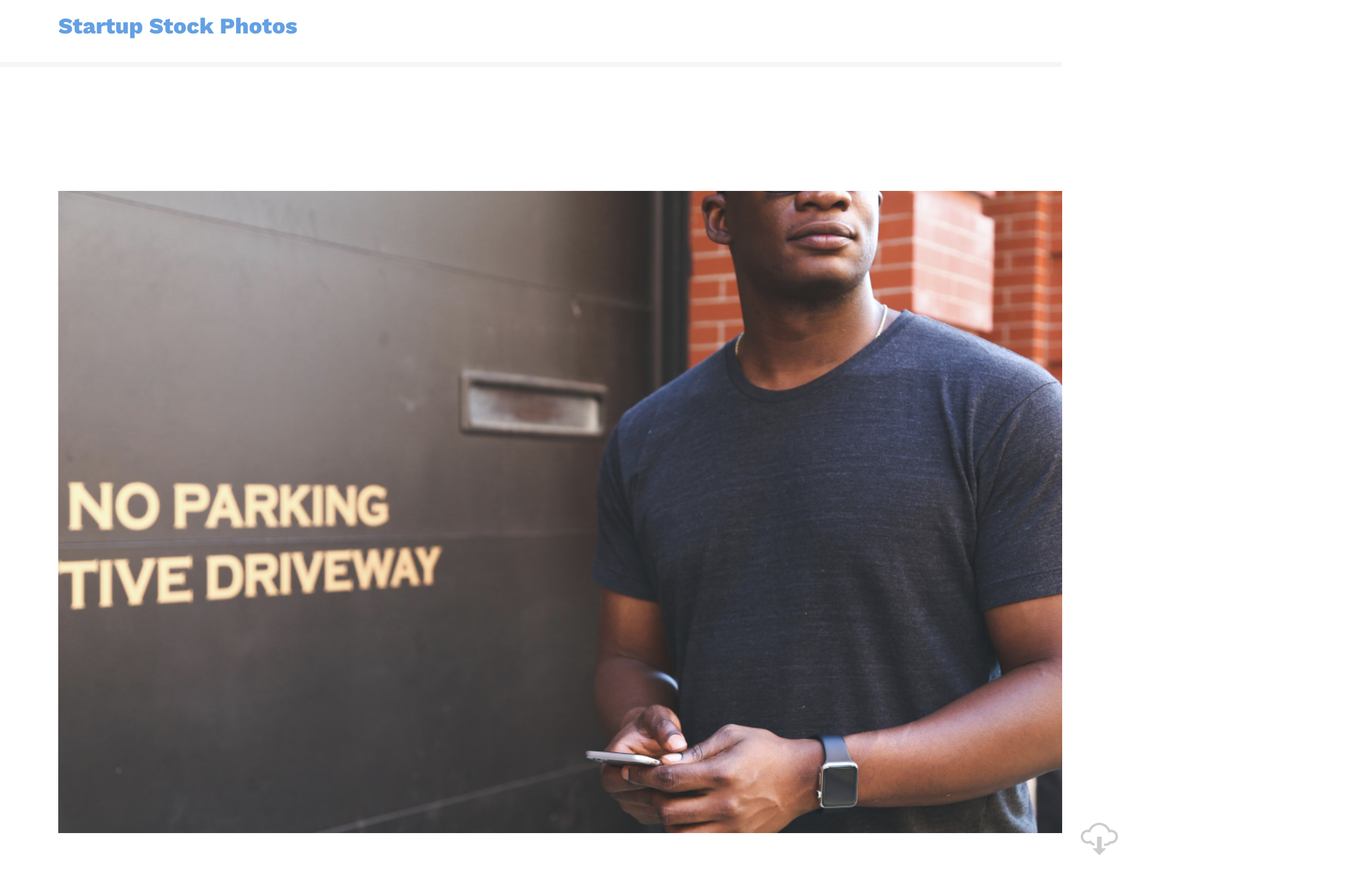Open the Startup Stock Photos homepage link
The height and width of the screenshot is (874, 1372).
tap(178, 26)
